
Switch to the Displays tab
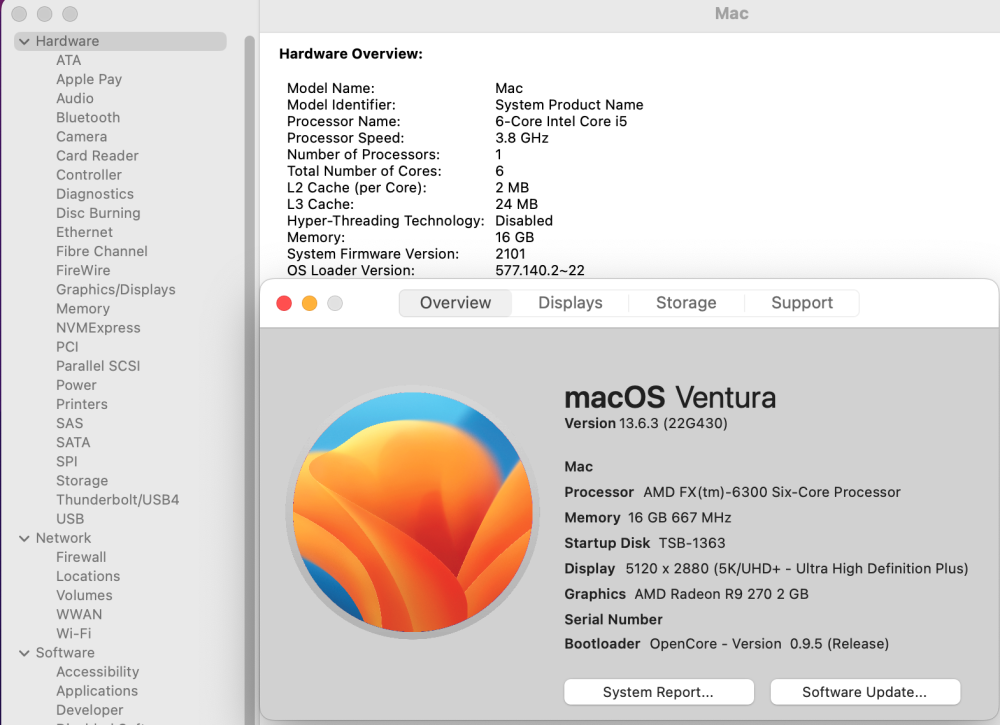point(570,303)
